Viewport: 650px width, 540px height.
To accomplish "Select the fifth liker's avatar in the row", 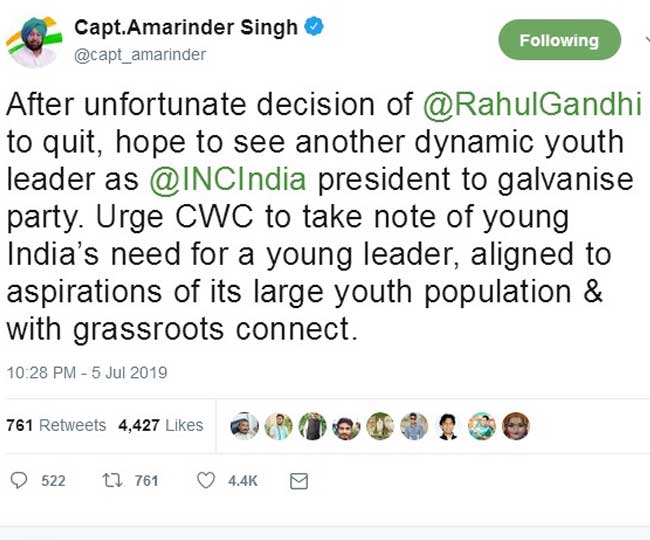I will 380,426.
